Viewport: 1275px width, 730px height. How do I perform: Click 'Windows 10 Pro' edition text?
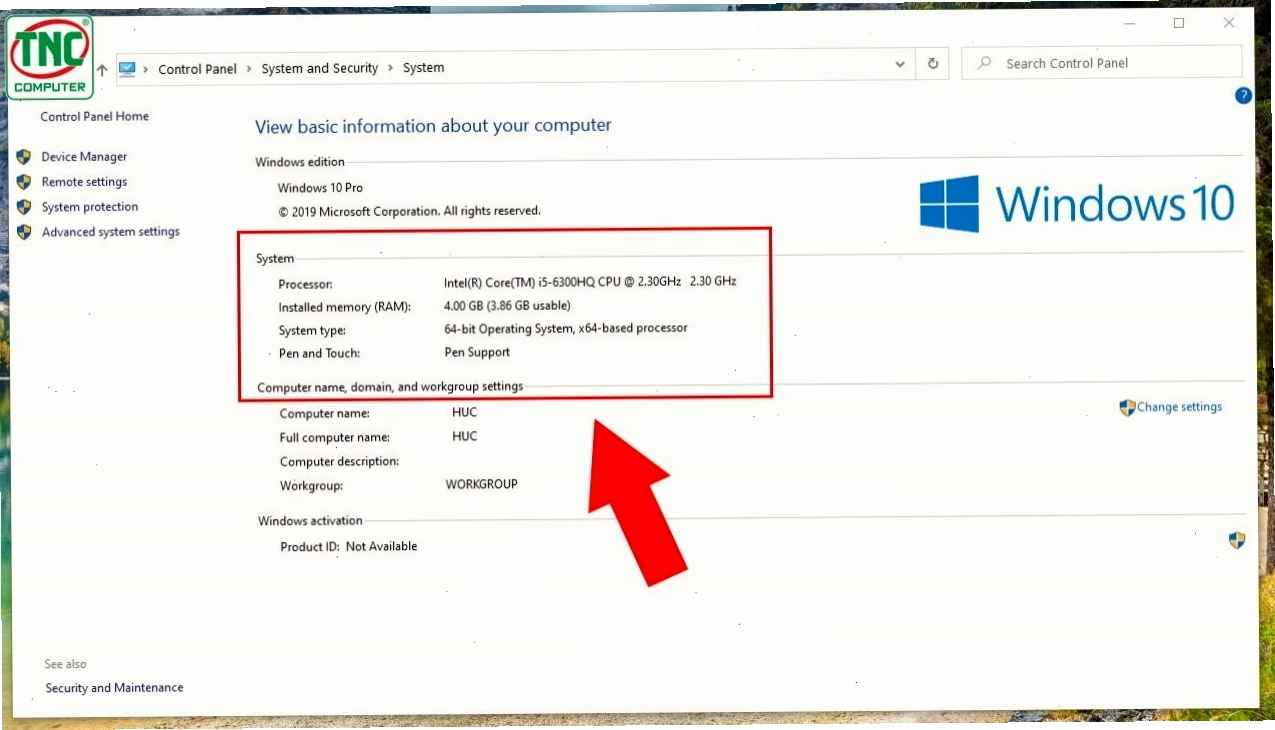(x=320, y=188)
